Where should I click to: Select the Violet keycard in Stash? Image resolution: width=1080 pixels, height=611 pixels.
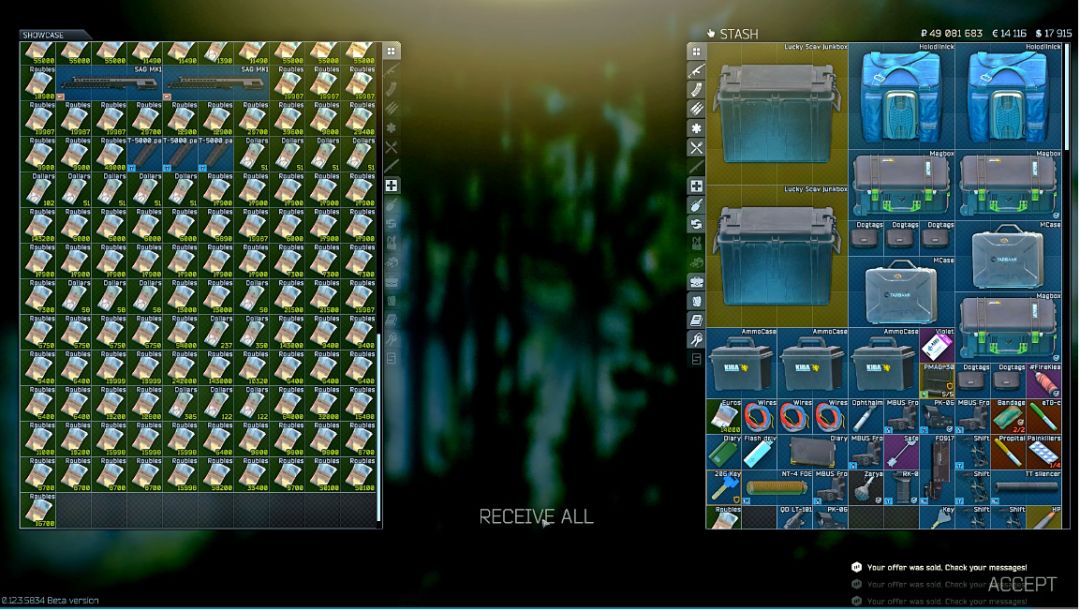pos(937,346)
